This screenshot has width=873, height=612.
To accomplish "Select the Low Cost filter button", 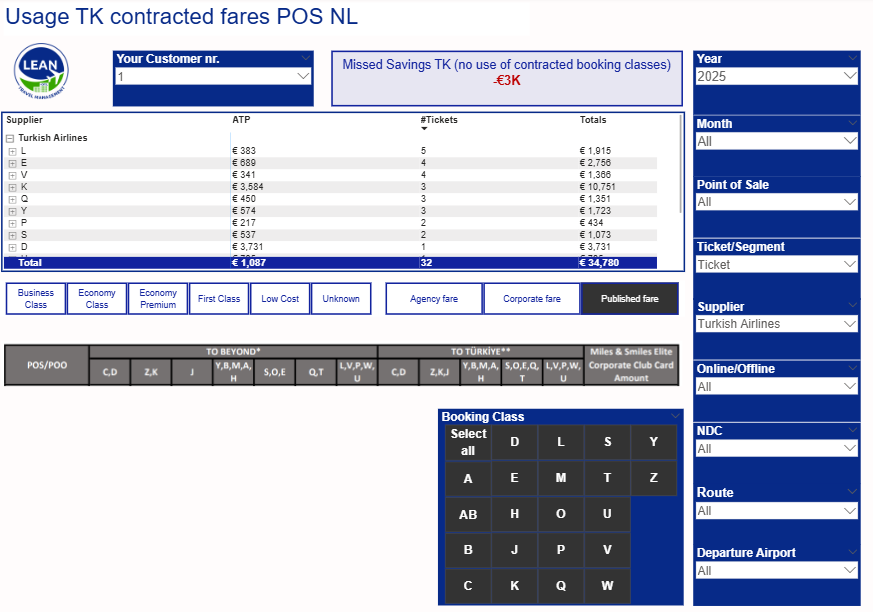I will click(x=280, y=298).
